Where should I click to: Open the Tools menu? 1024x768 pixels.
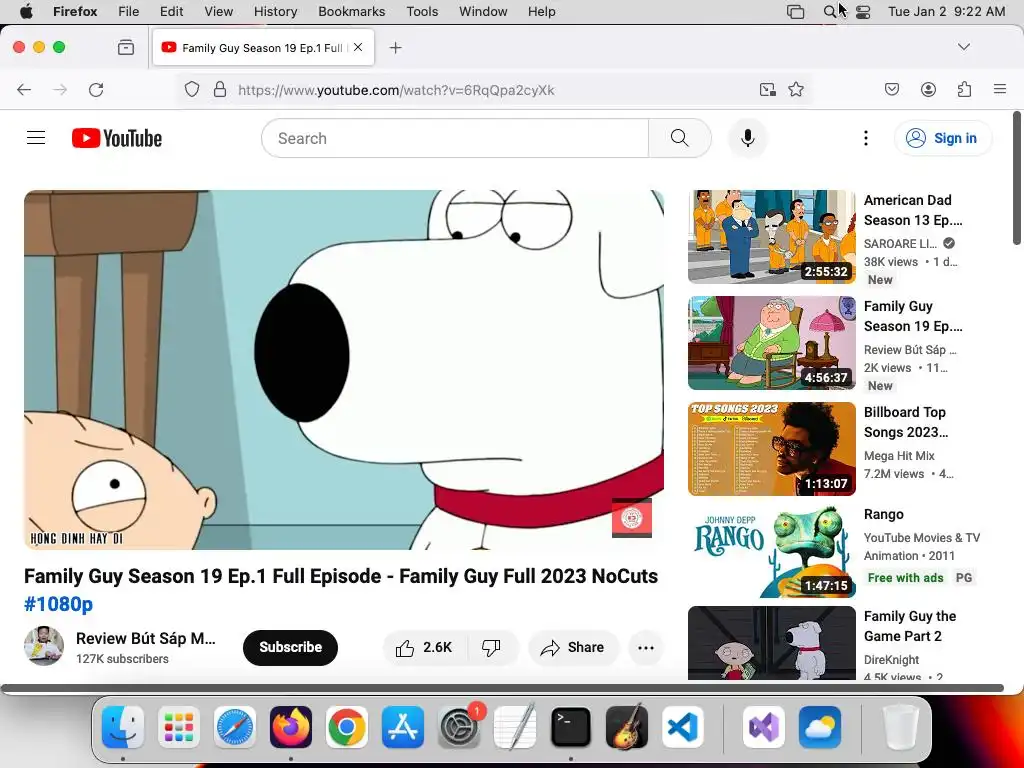click(422, 12)
